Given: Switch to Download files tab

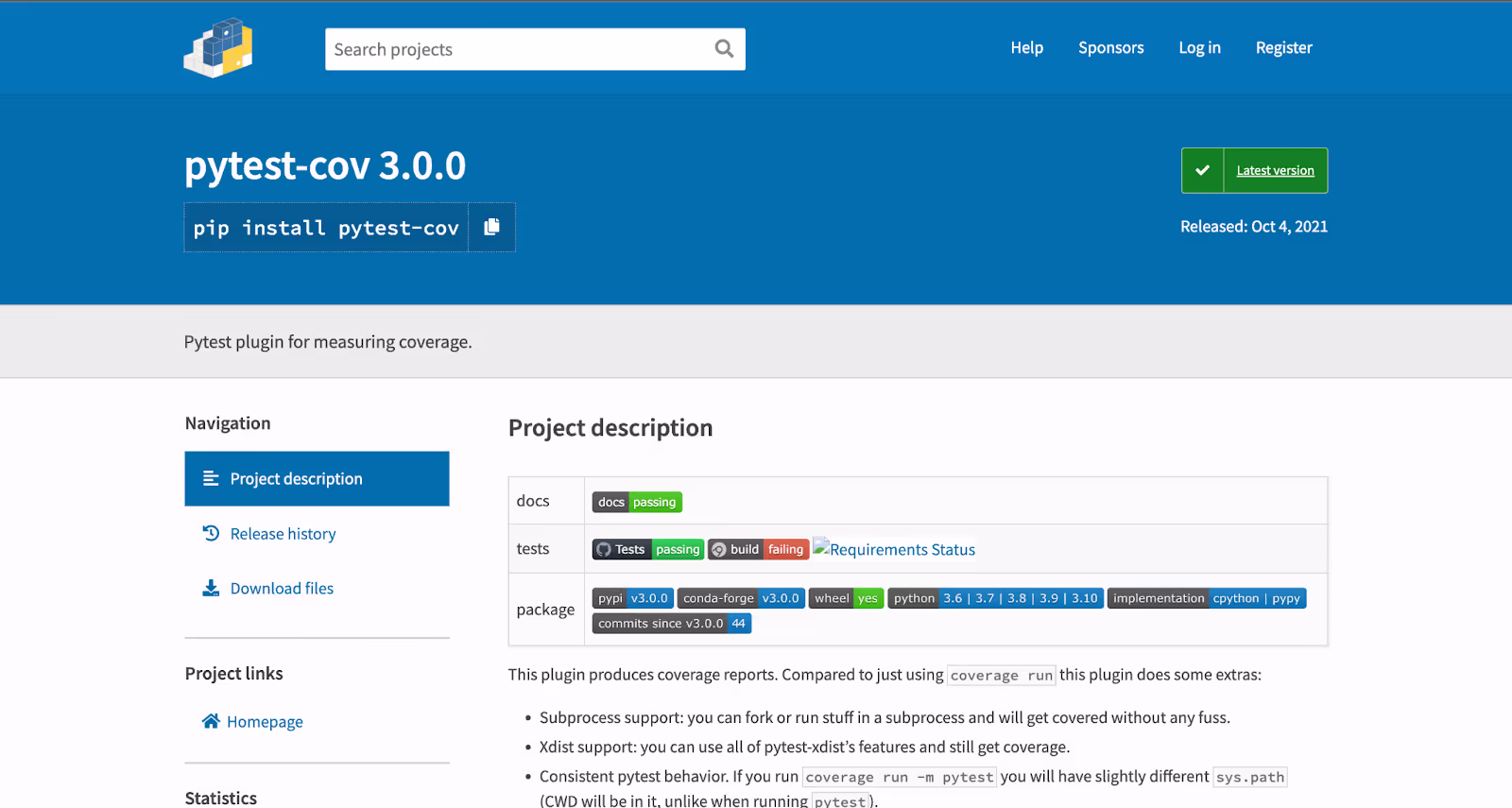Looking at the screenshot, I should pyautogui.click(x=282, y=589).
